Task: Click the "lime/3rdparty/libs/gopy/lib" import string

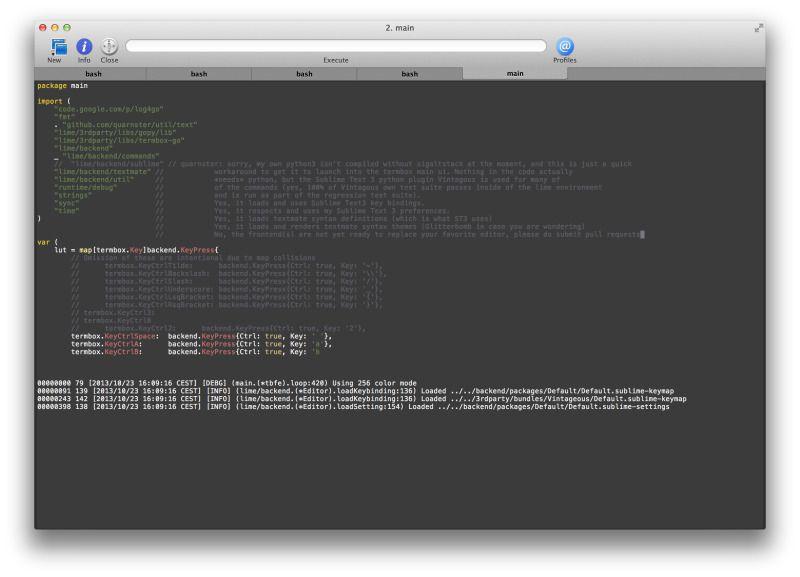Action: pos(115,133)
